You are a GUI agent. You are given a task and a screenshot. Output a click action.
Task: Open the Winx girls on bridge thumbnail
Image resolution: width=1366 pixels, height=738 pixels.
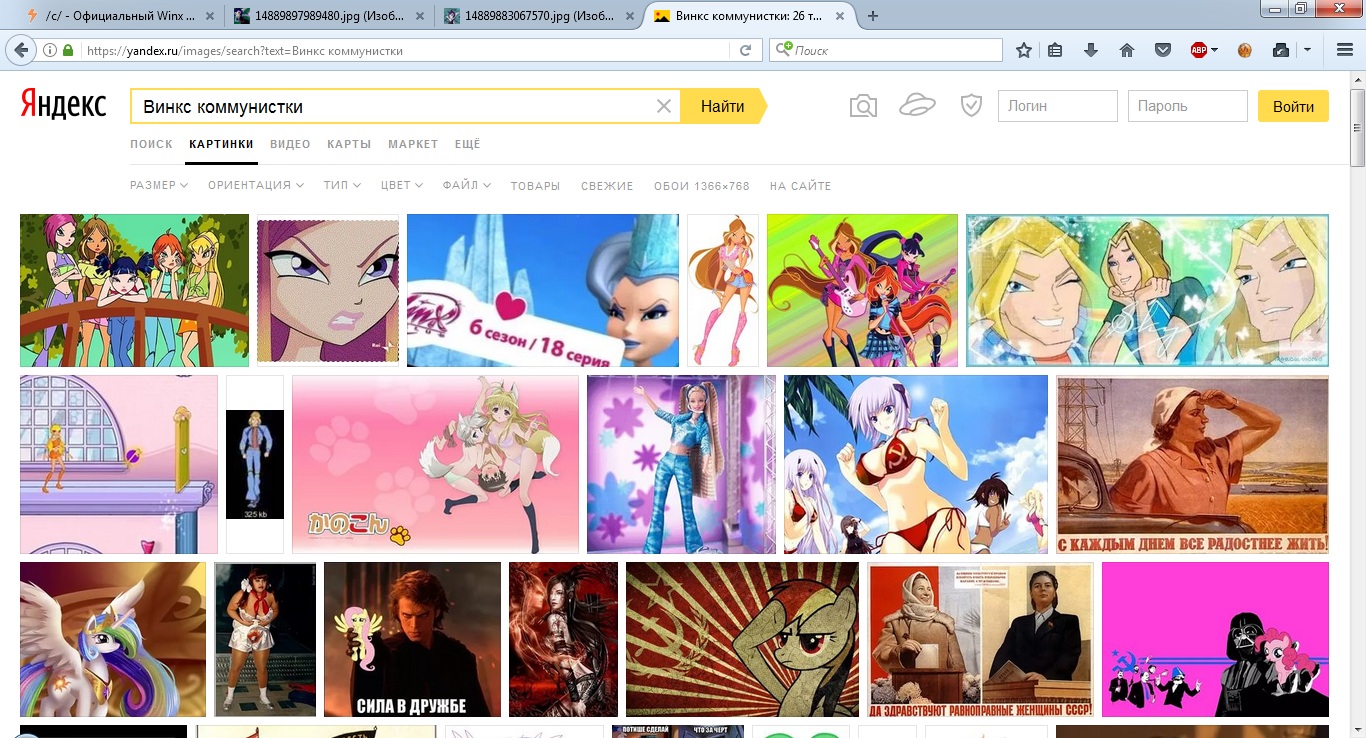(x=134, y=291)
